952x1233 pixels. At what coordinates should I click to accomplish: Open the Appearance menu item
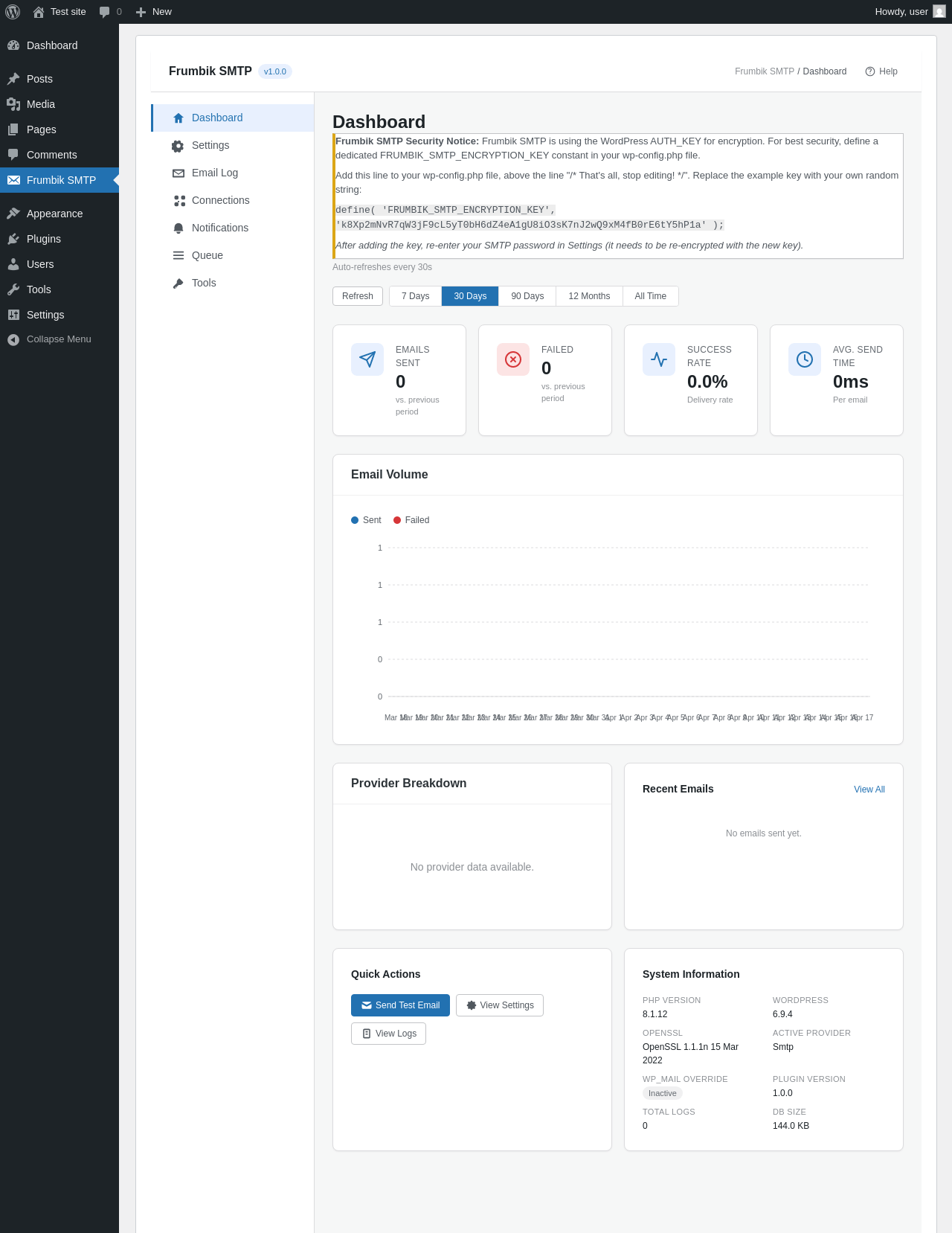(x=59, y=214)
